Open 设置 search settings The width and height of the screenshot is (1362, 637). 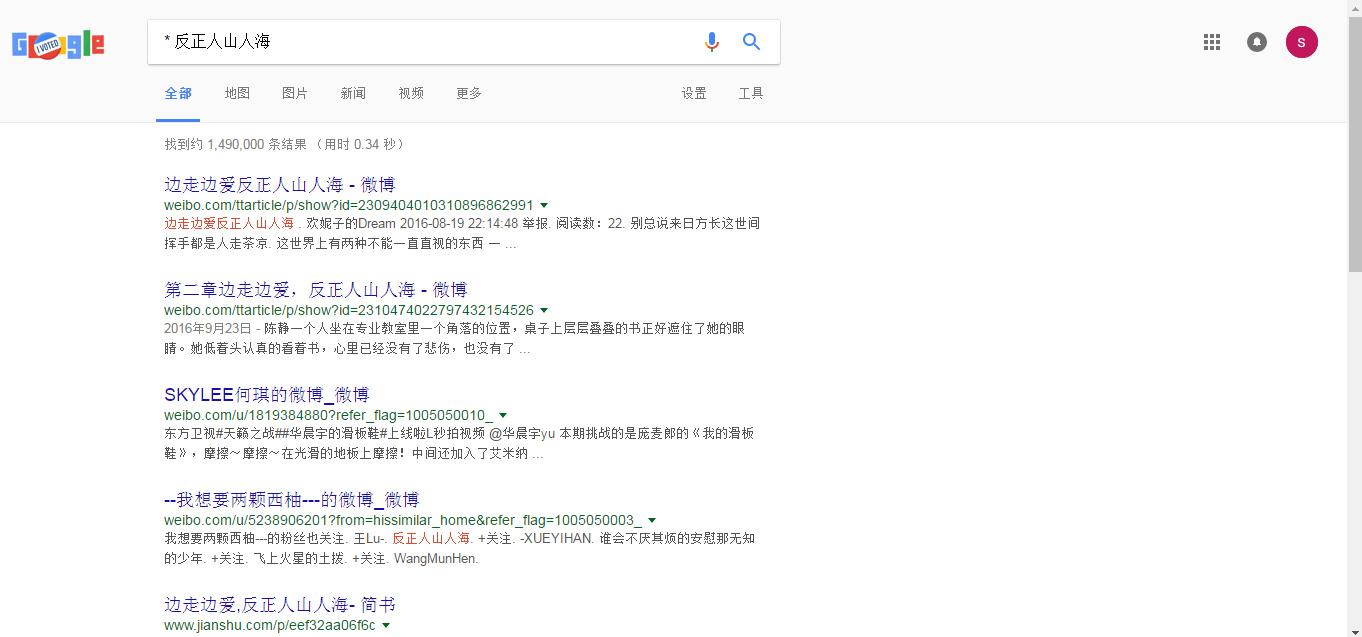[x=694, y=93]
